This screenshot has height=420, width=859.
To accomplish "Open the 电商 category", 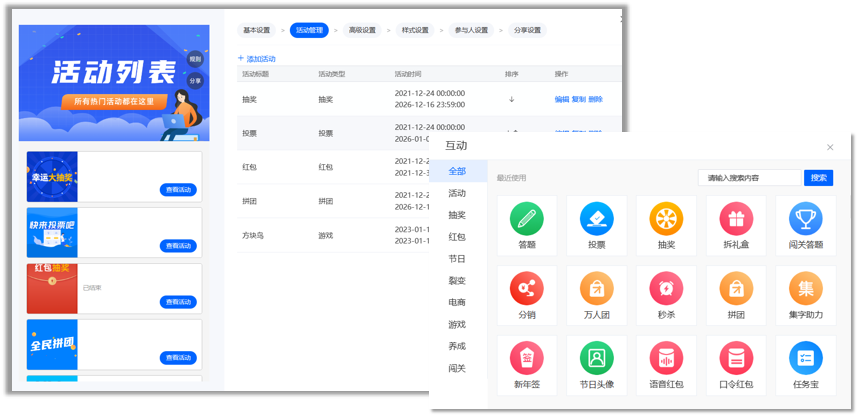I will click(x=457, y=302).
